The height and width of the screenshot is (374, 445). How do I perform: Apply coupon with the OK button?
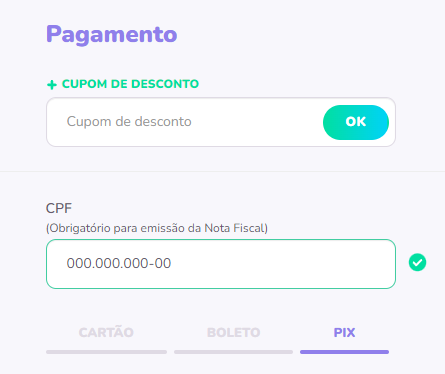coord(356,122)
